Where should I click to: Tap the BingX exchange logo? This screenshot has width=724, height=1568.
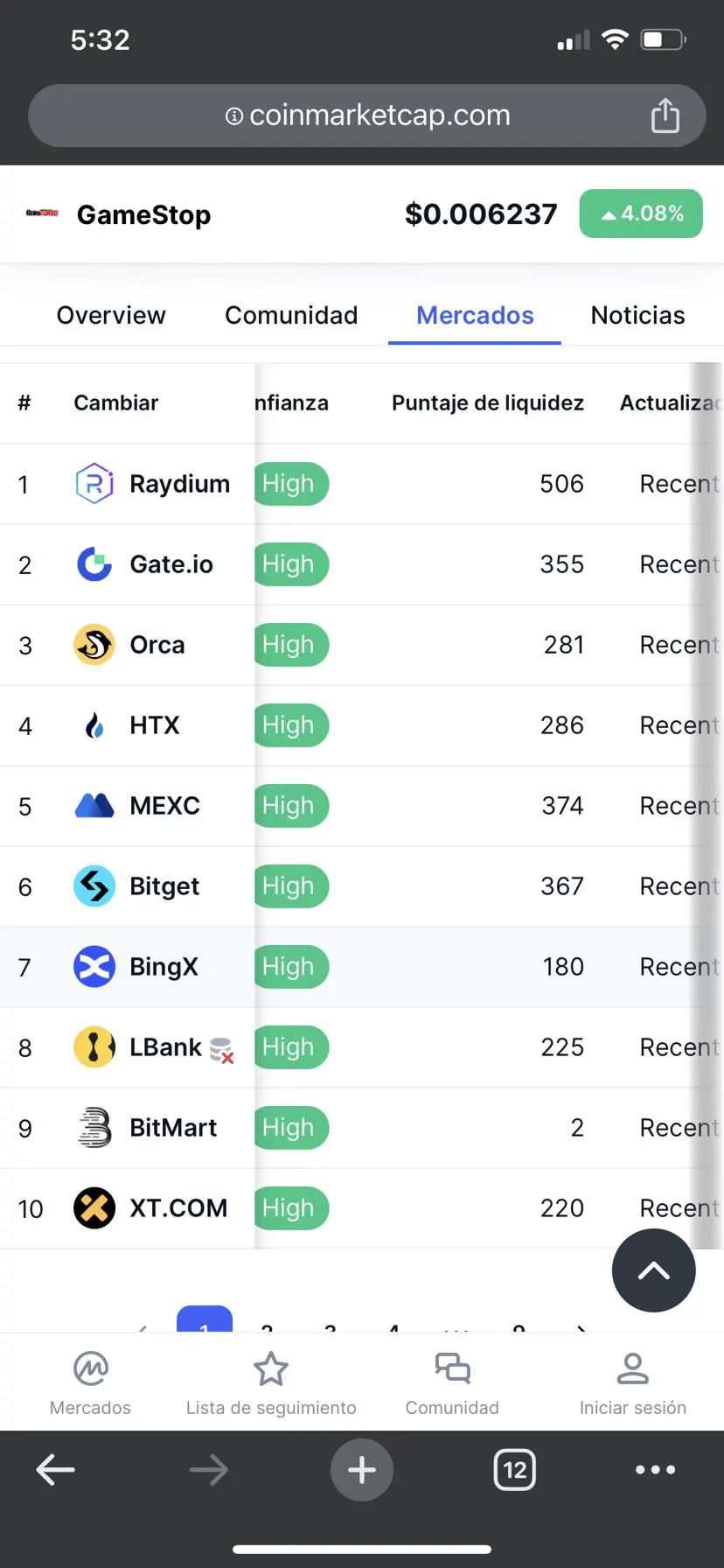click(x=94, y=967)
